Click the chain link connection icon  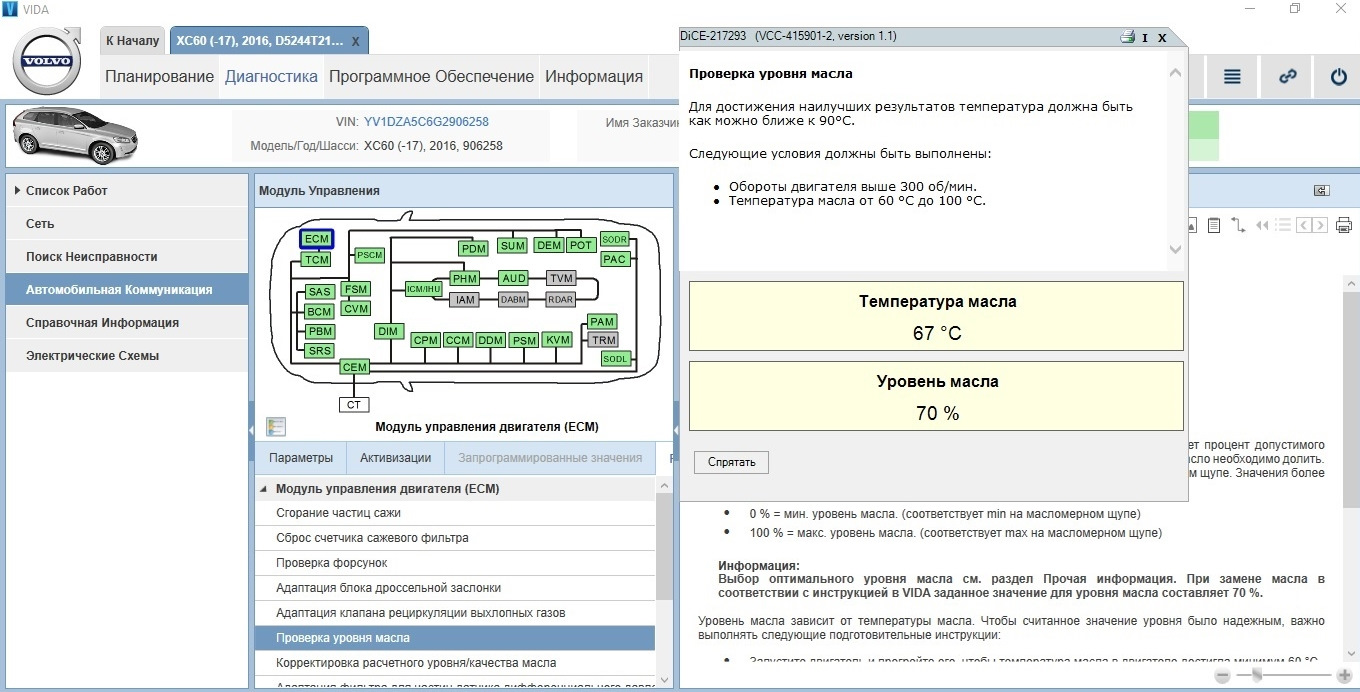pos(1288,77)
